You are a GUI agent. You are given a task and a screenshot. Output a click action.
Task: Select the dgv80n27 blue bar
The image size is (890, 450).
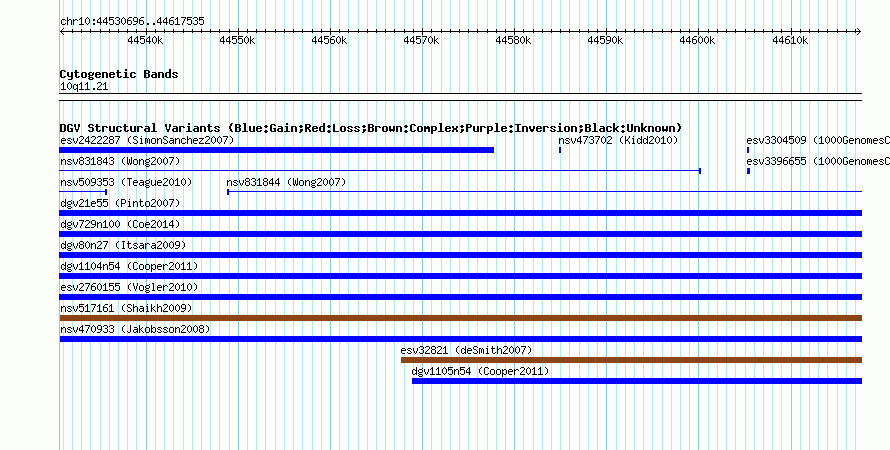461,255
